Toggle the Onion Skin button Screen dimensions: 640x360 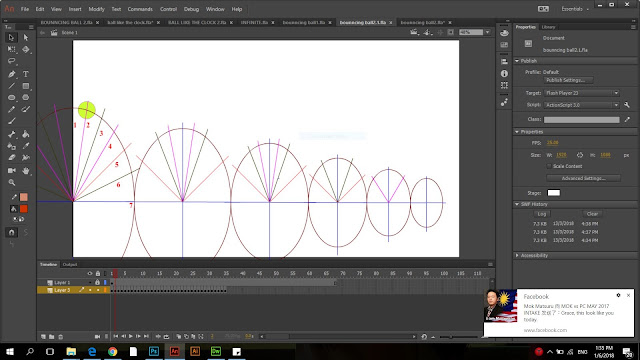pyautogui.click(x=179, y=336)
